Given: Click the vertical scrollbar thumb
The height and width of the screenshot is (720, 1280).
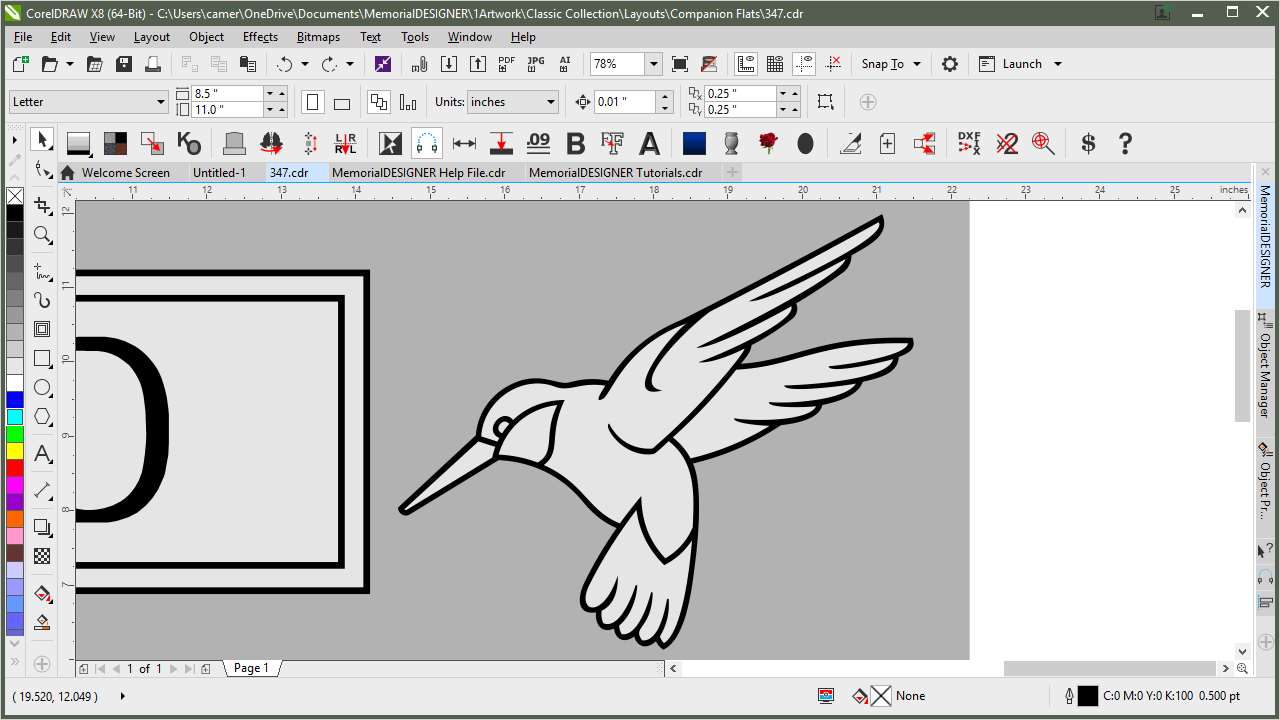Looking at the screenshot, I should point(1242,365).
